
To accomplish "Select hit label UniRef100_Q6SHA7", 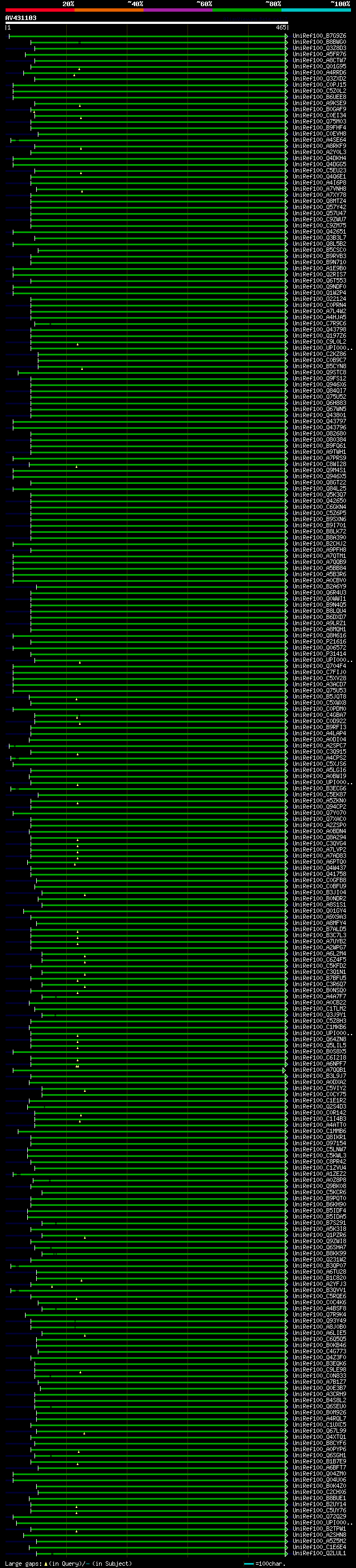I will pos(319,1247).
